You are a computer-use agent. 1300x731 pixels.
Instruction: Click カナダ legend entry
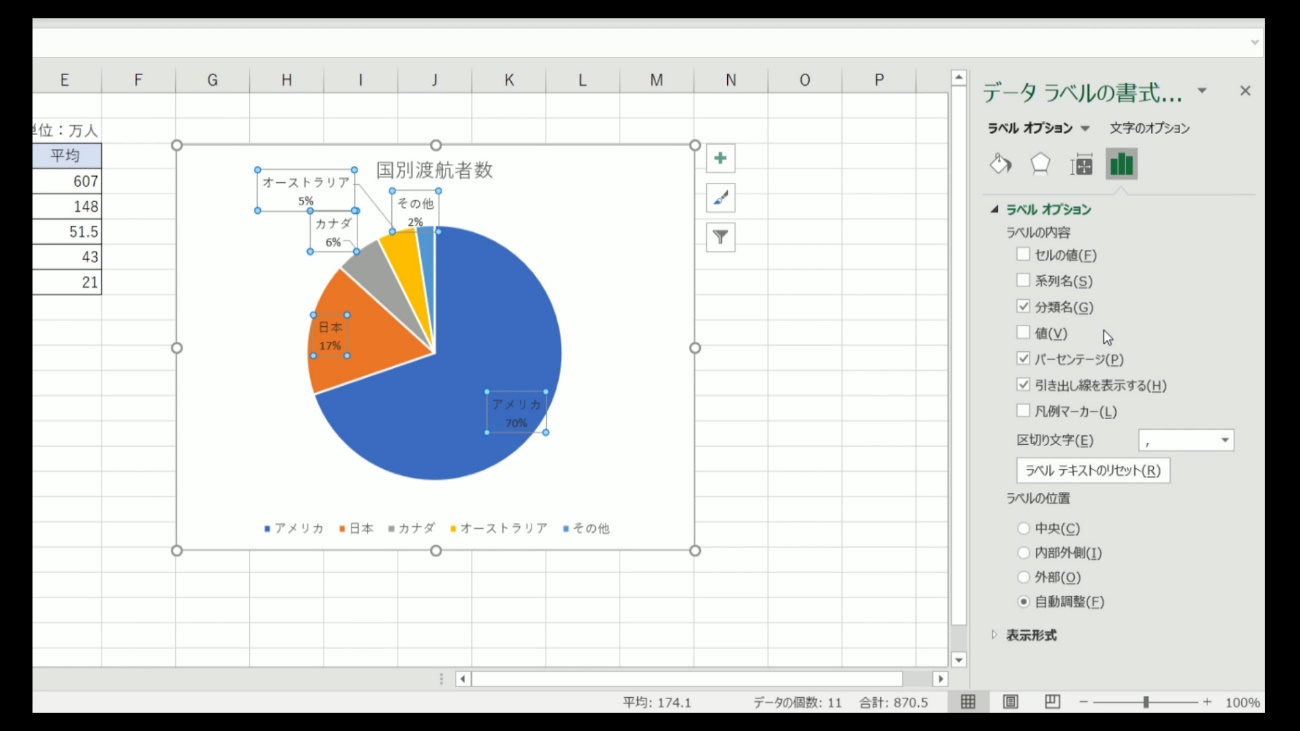(x=411, y=528)
